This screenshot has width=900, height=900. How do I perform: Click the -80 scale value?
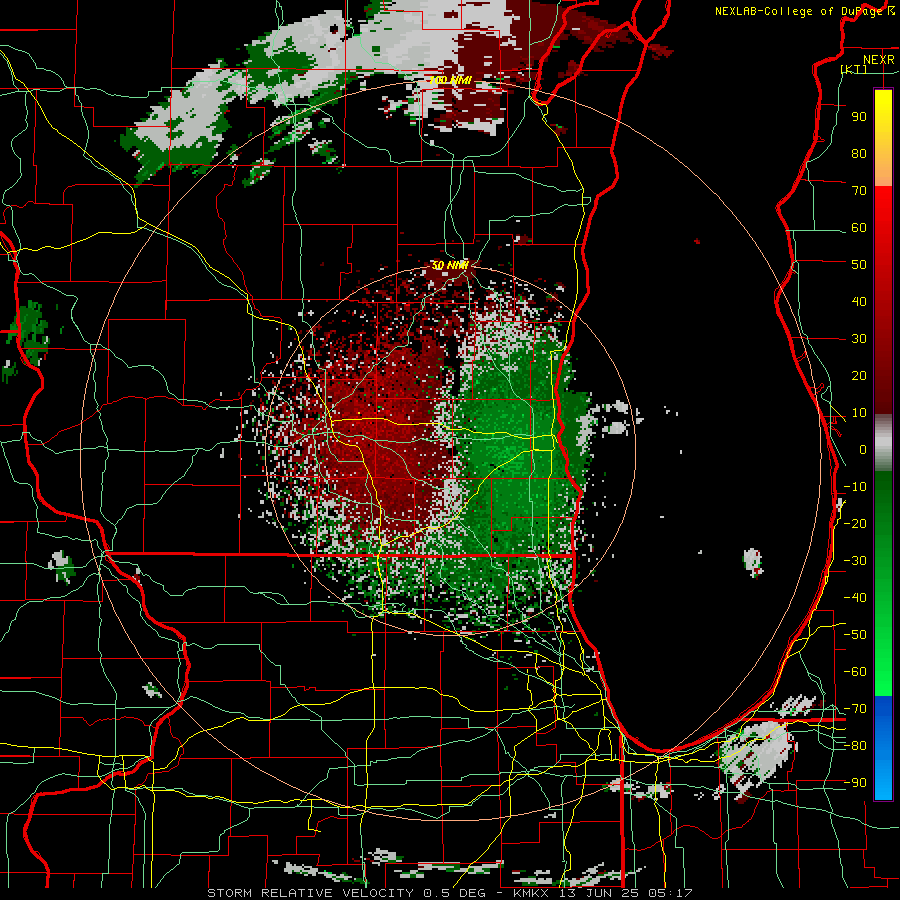point(855,746)
